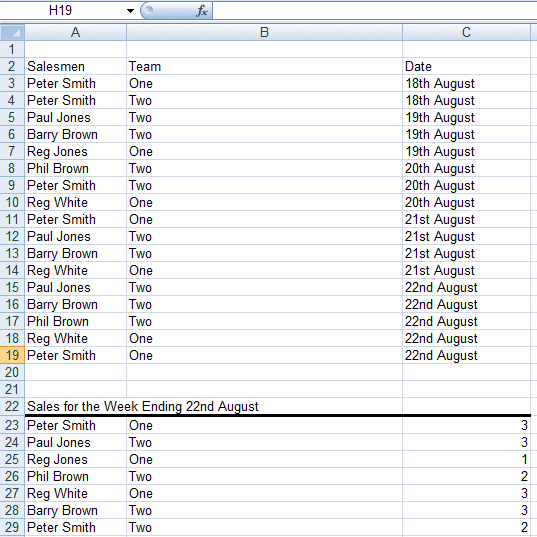
Task: Select column C header
Action: 466,33
